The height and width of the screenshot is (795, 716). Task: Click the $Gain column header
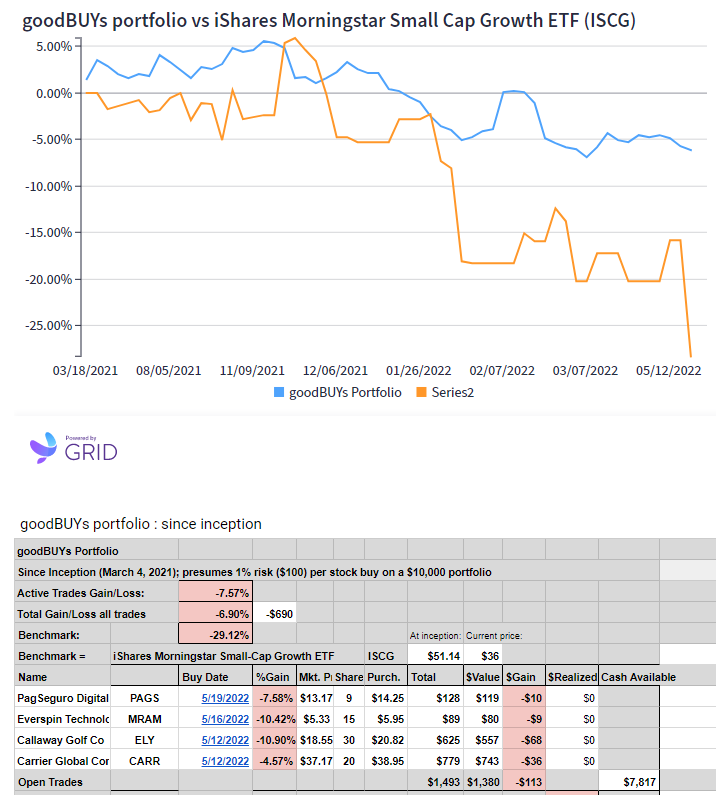tap(524, 677)
